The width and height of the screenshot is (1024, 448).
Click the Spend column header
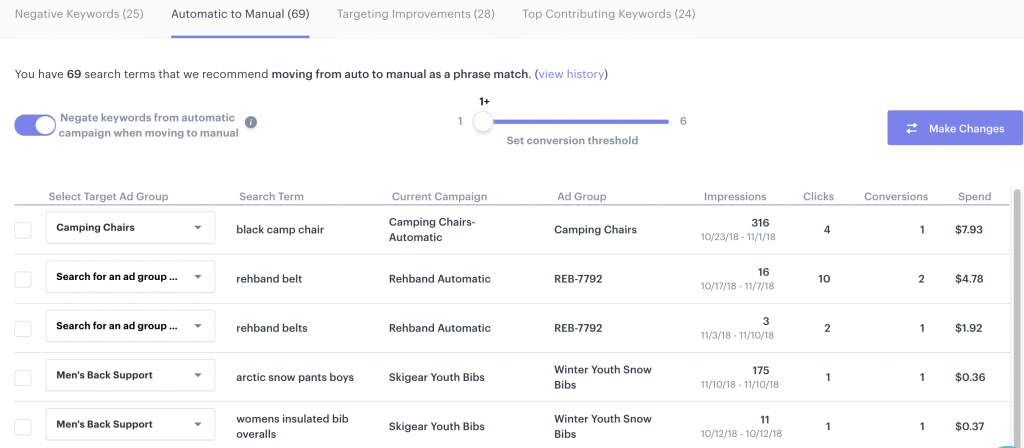(974, 196)
